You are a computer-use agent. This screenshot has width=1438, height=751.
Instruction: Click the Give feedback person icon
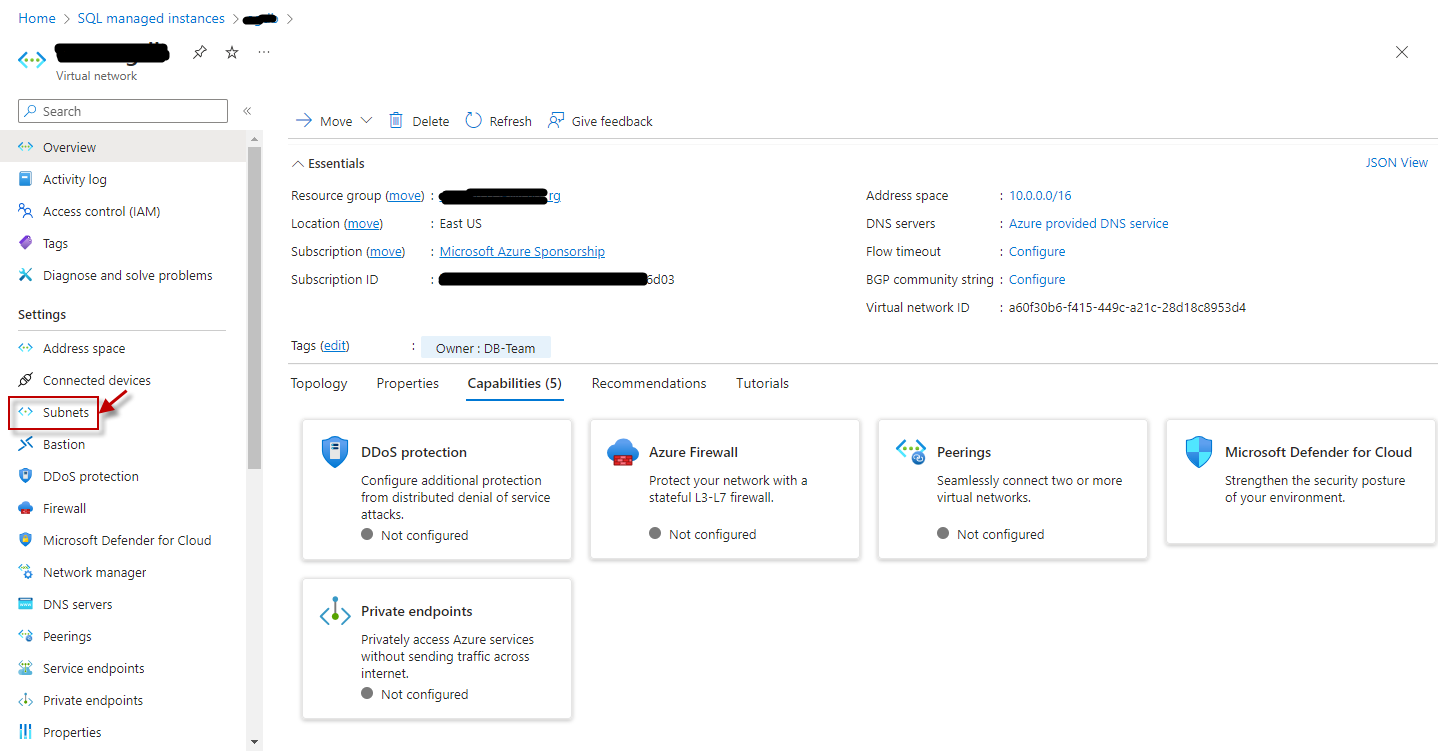pyautogui.click(x=556, y=120)
